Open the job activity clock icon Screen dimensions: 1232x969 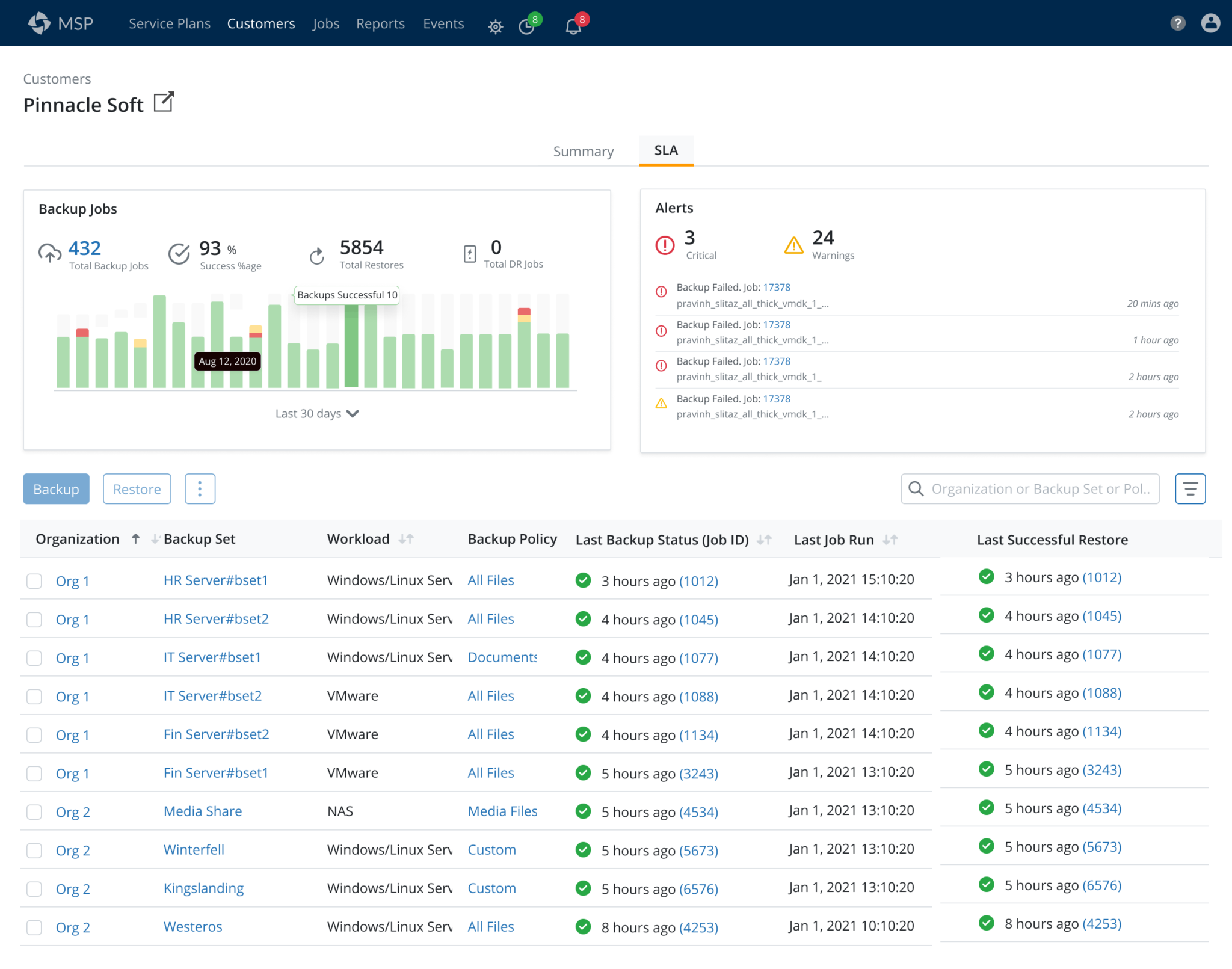[527, 26]
